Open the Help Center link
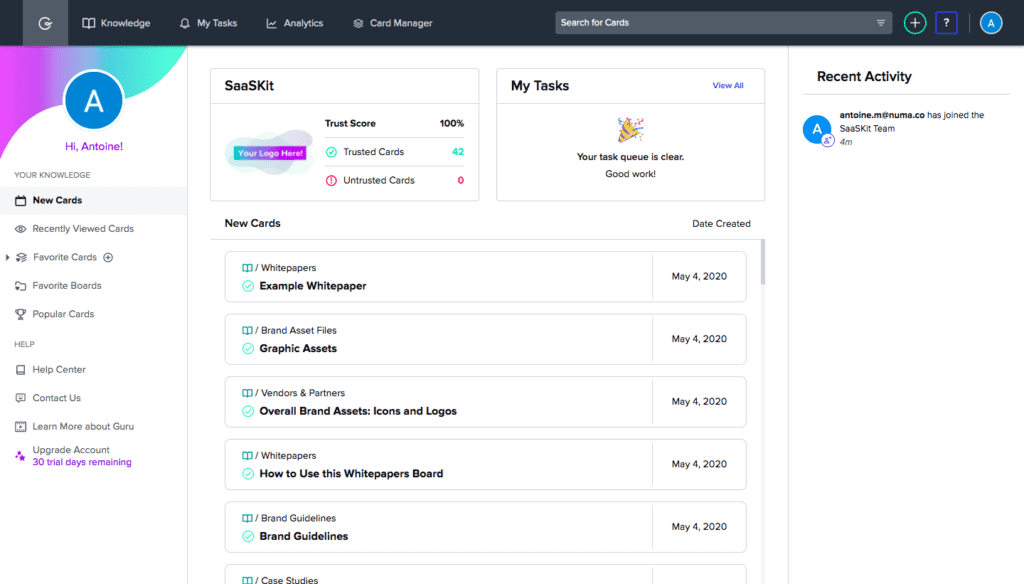The height and width of the screenshot is (584, 1024). (59, 370)
